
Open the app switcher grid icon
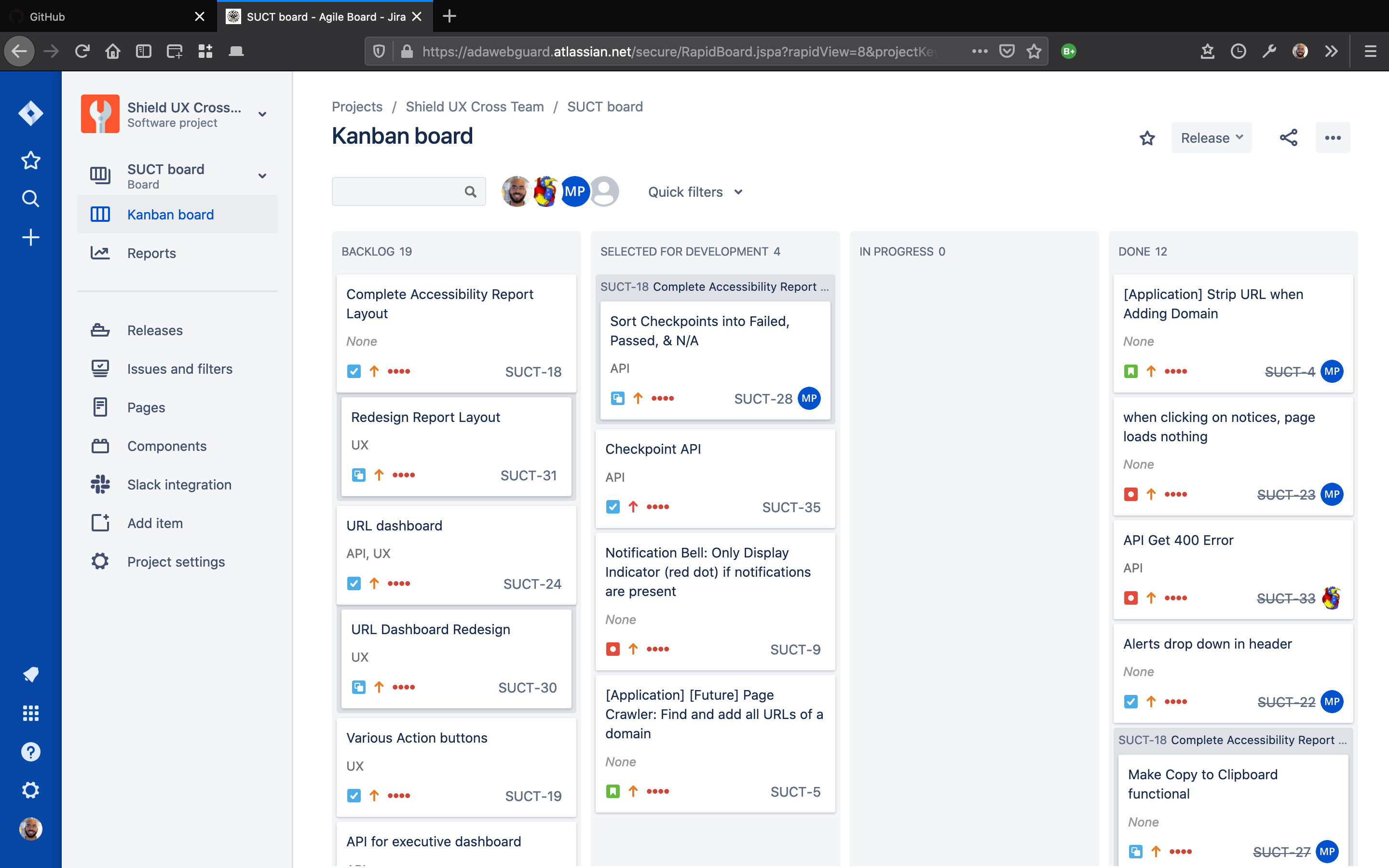point(30,713)
